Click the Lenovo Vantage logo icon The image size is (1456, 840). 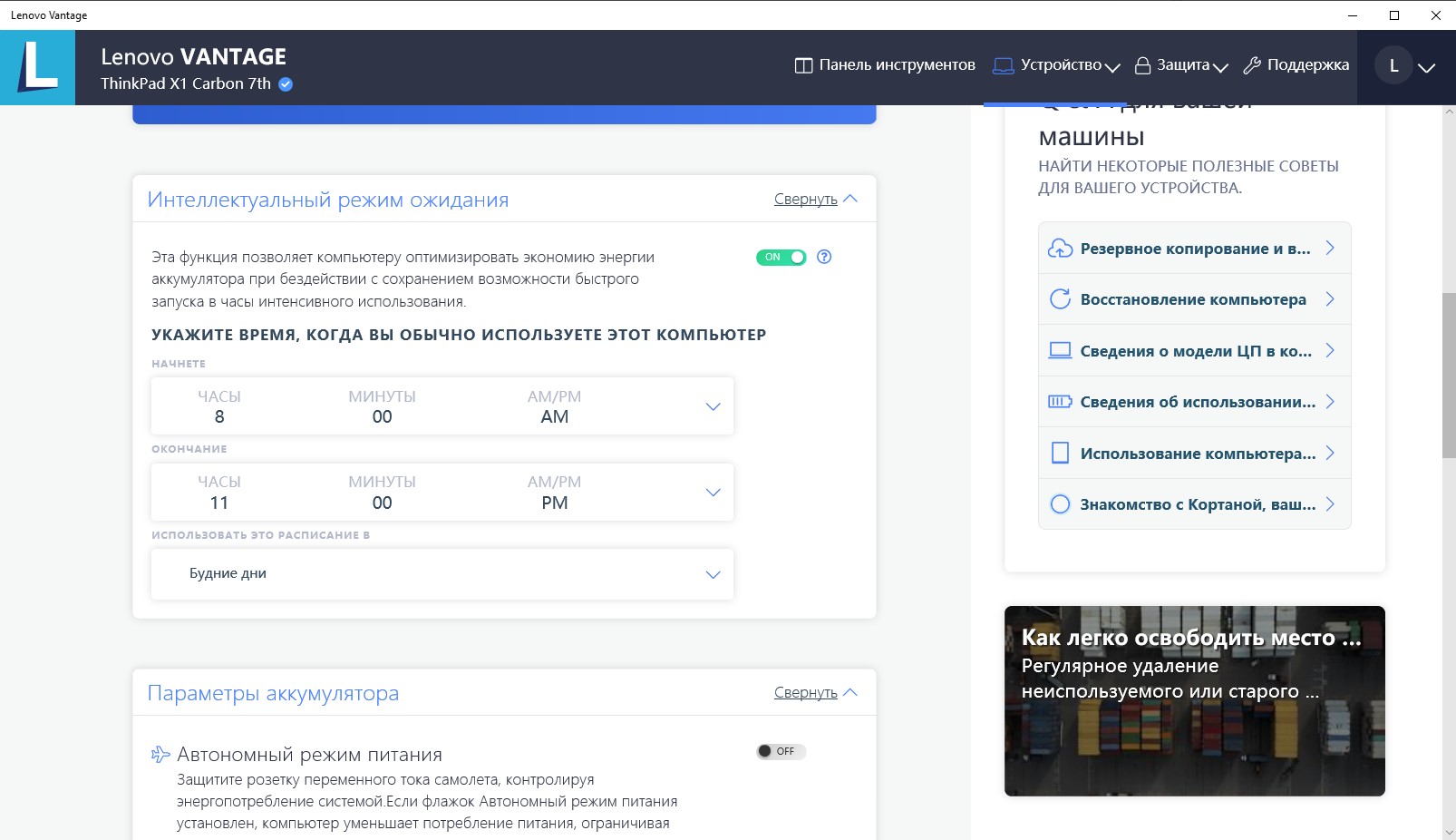37,67
